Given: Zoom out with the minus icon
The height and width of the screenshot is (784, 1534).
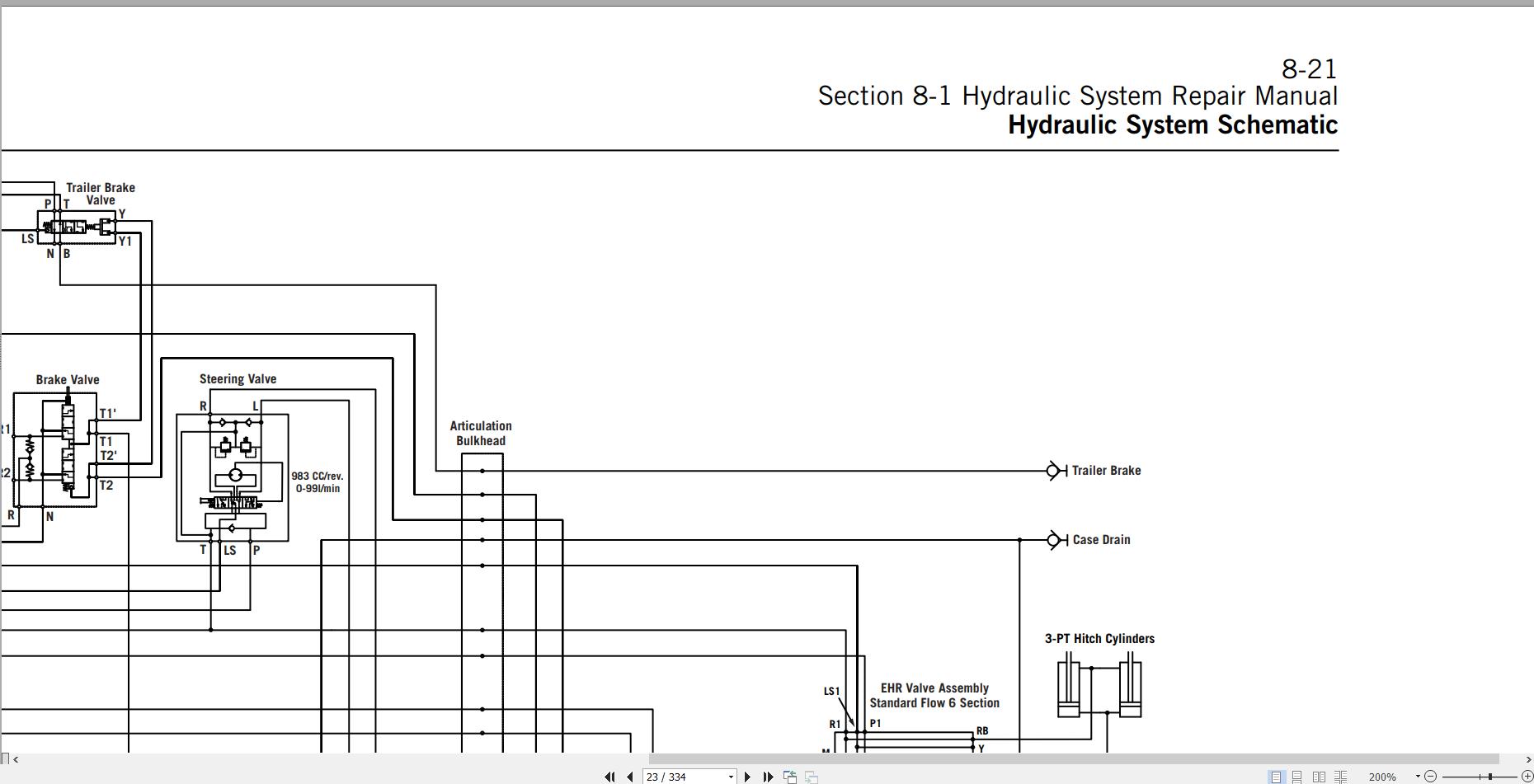Looking at the screenshot, I should [1431, 777].
